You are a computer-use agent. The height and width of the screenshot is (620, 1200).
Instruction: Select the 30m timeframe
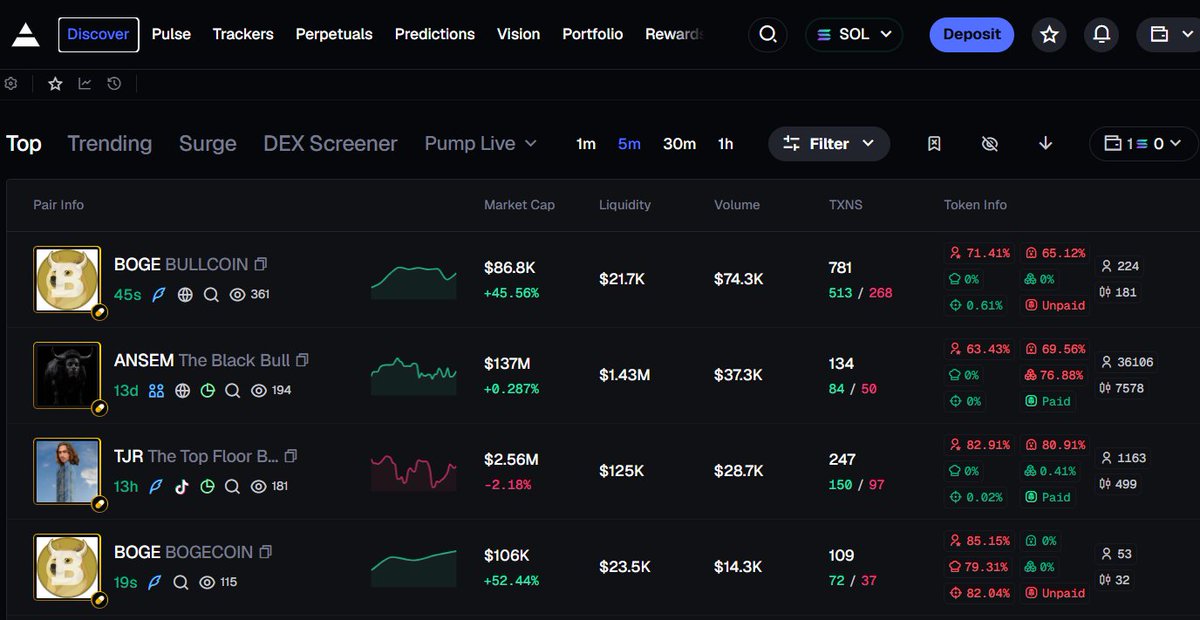(x=679, y=144)
